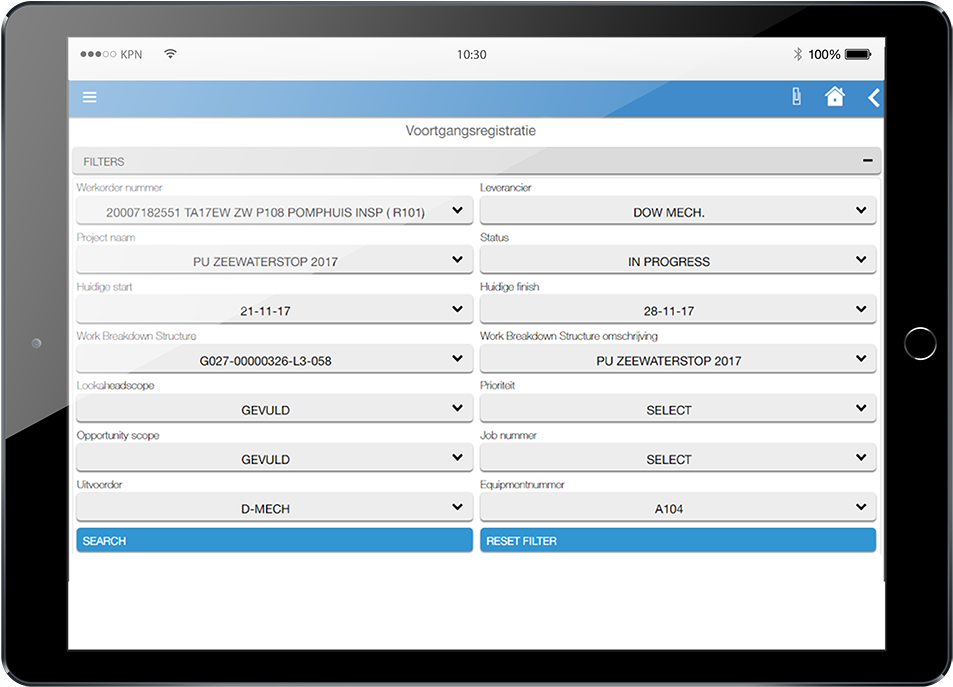The height and width of the screenshot is (687, 953).
Task: Change the Status from IN PROGRESS
Action: [x=677, y=260]
